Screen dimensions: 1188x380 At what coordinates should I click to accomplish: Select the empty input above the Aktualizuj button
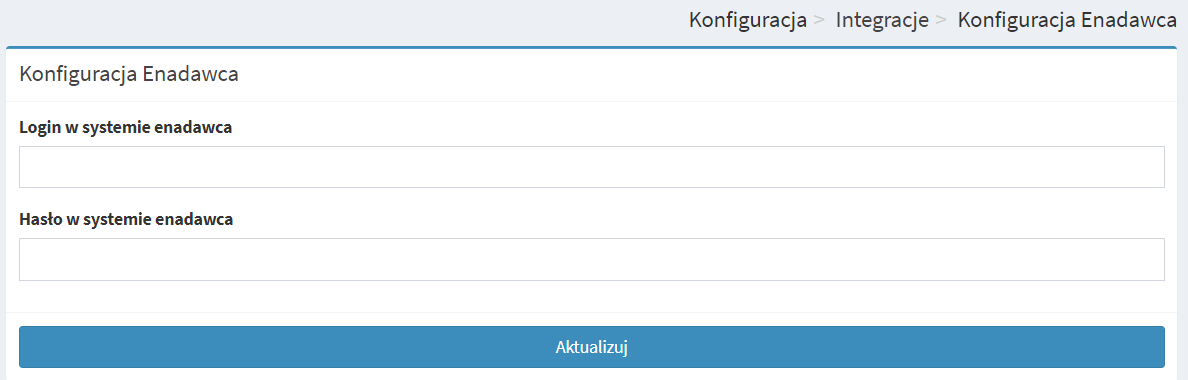[x=592, y=260]
